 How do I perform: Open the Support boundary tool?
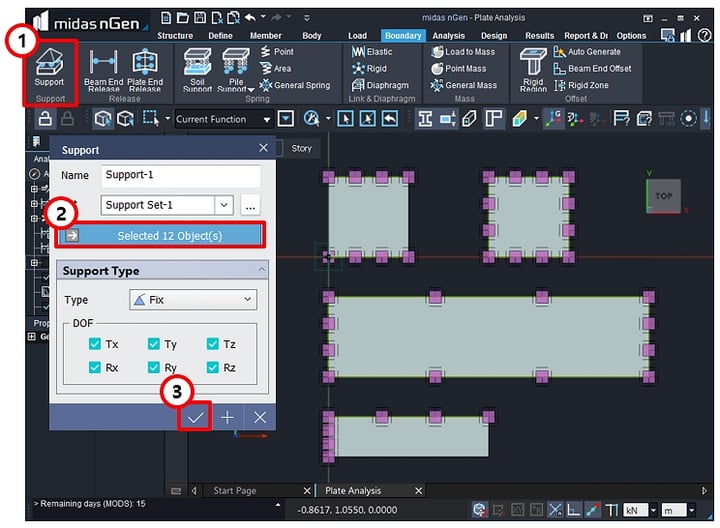point(49,68)
